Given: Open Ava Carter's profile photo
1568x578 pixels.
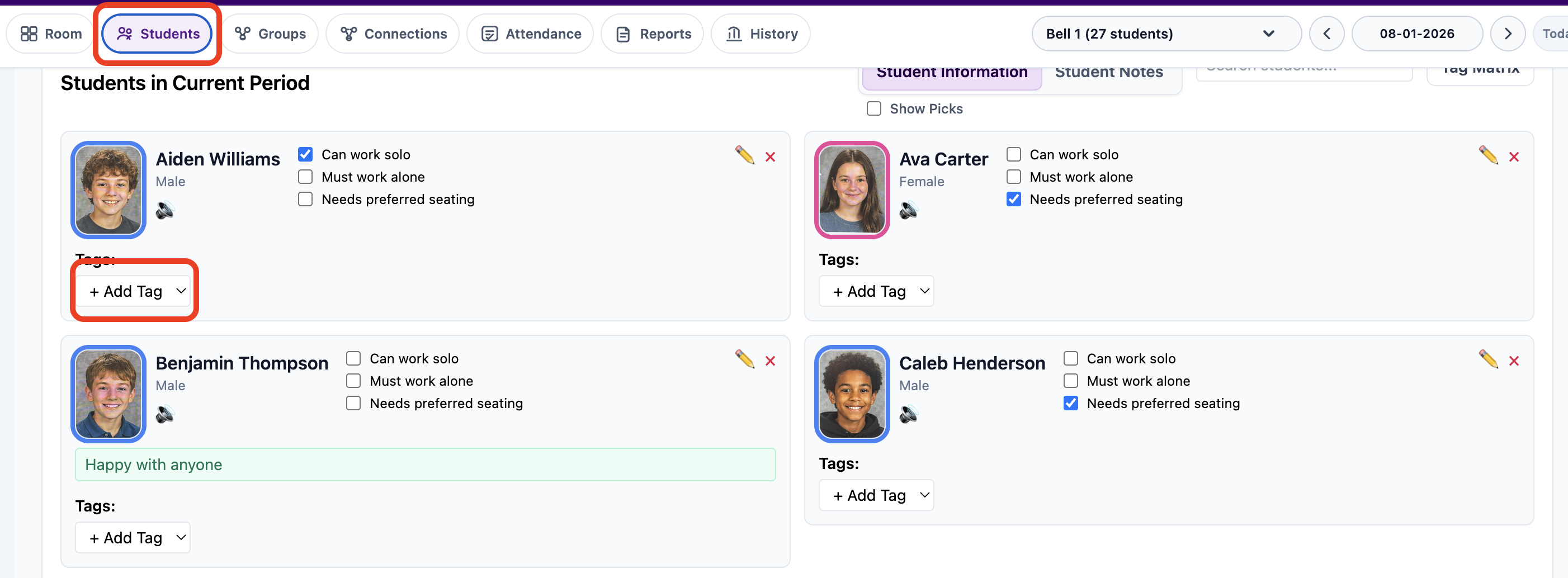Looking at the screenshot, I should click(852, 190).
